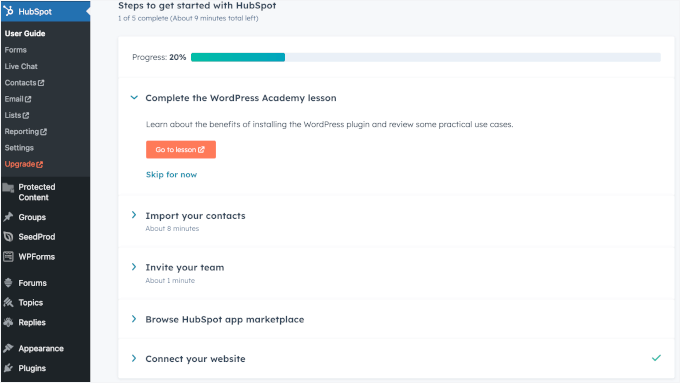Click external-link icon next to Contacts
Screen dimensions: 680x383
tap(41, 83)
